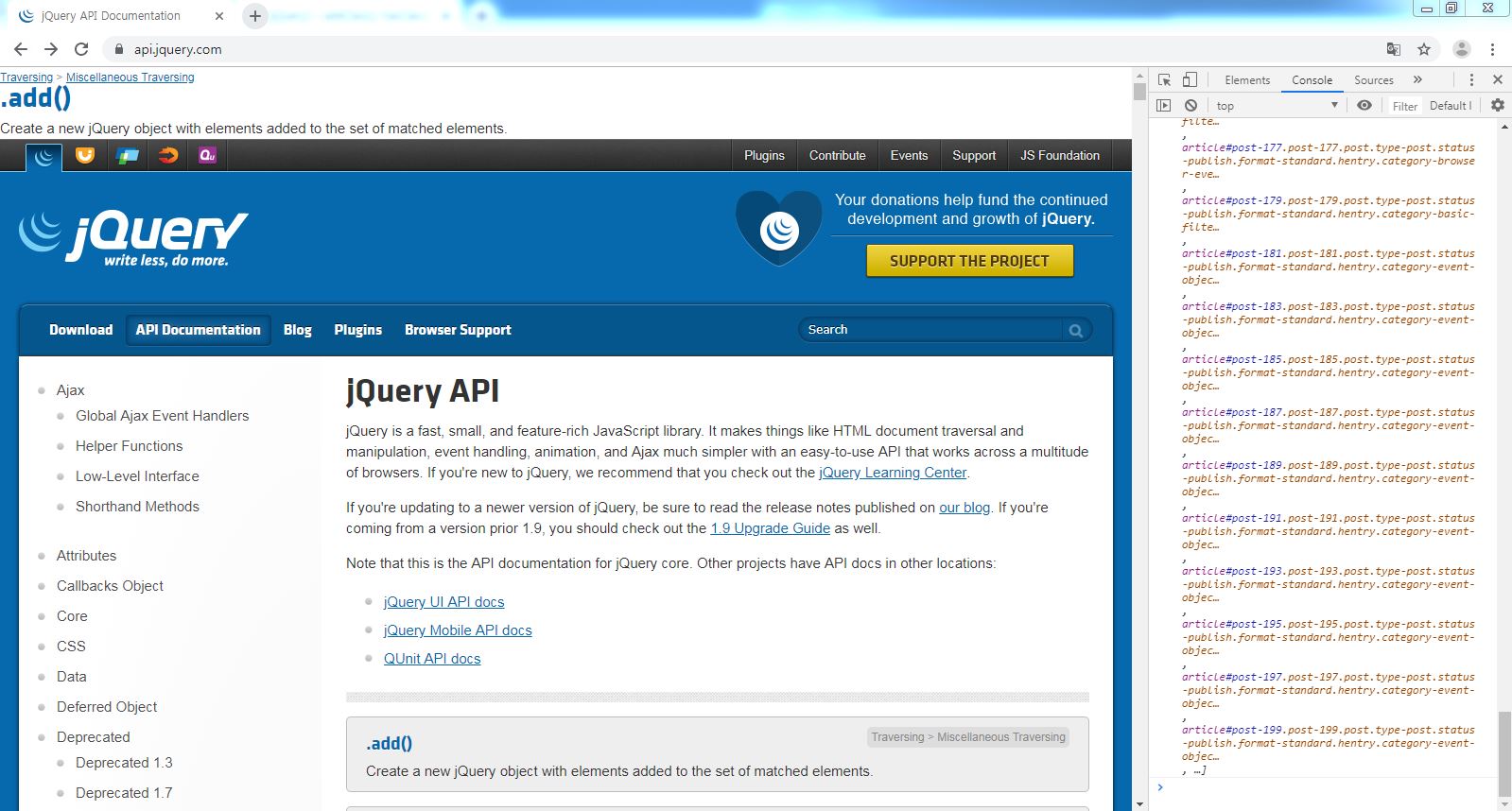Toggle DevTools device toolbar
Viewport: 1512px width, 811px height.
pos(1190,80)
